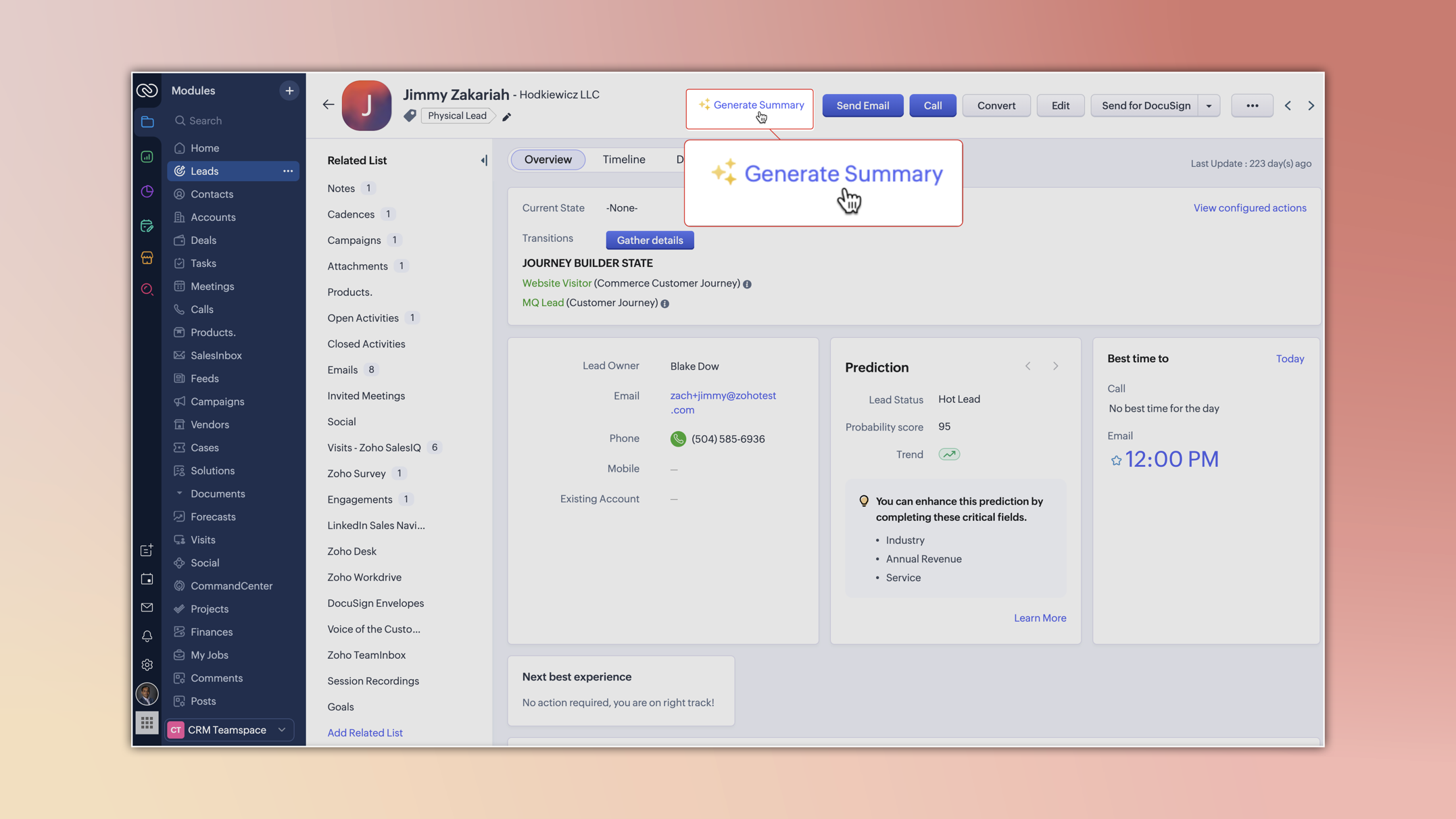
Task: Click the green phone call icon
Action: [x=678, y=439]
